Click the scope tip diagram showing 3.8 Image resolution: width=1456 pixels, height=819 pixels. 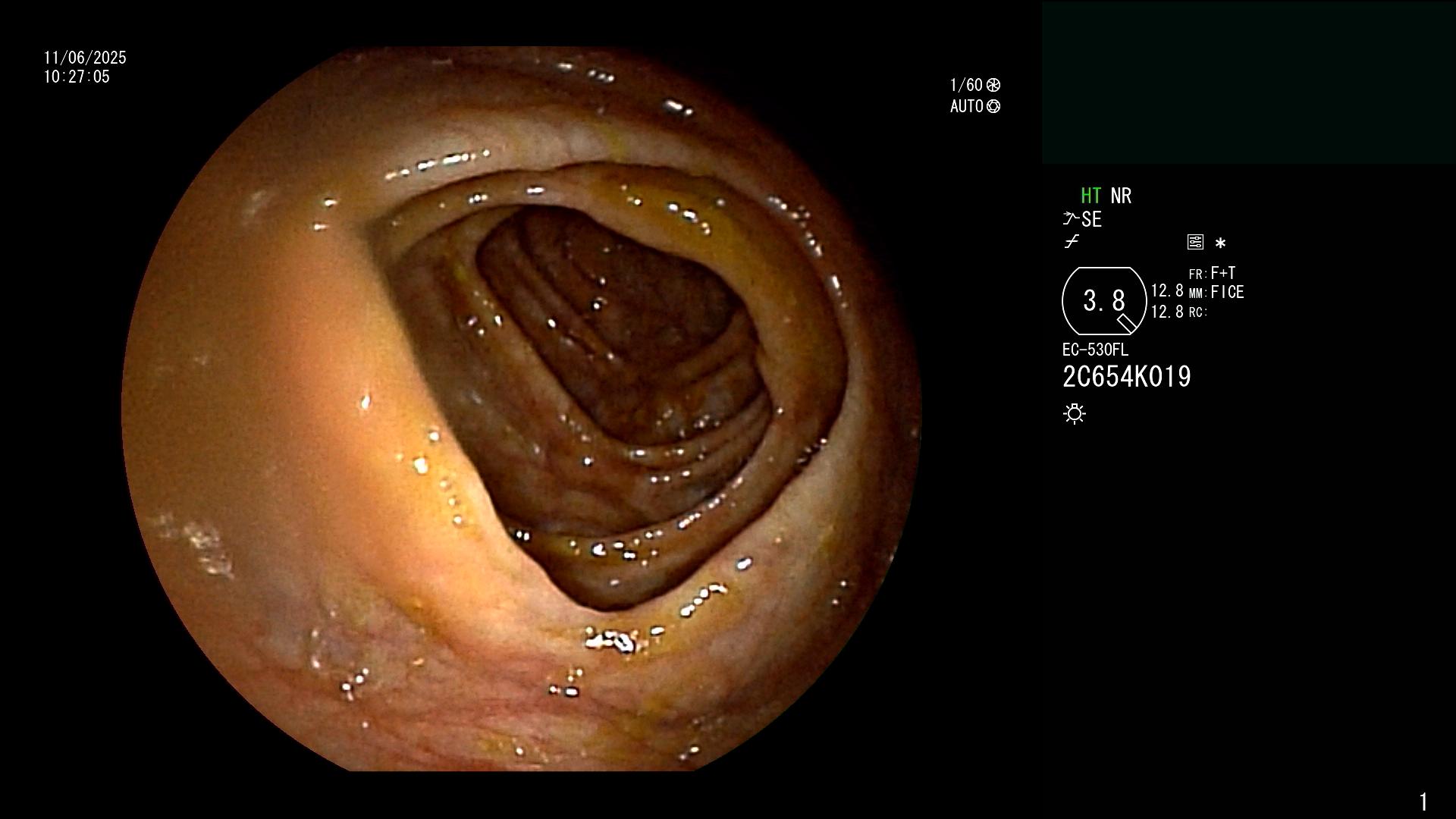pos(1104,301)
